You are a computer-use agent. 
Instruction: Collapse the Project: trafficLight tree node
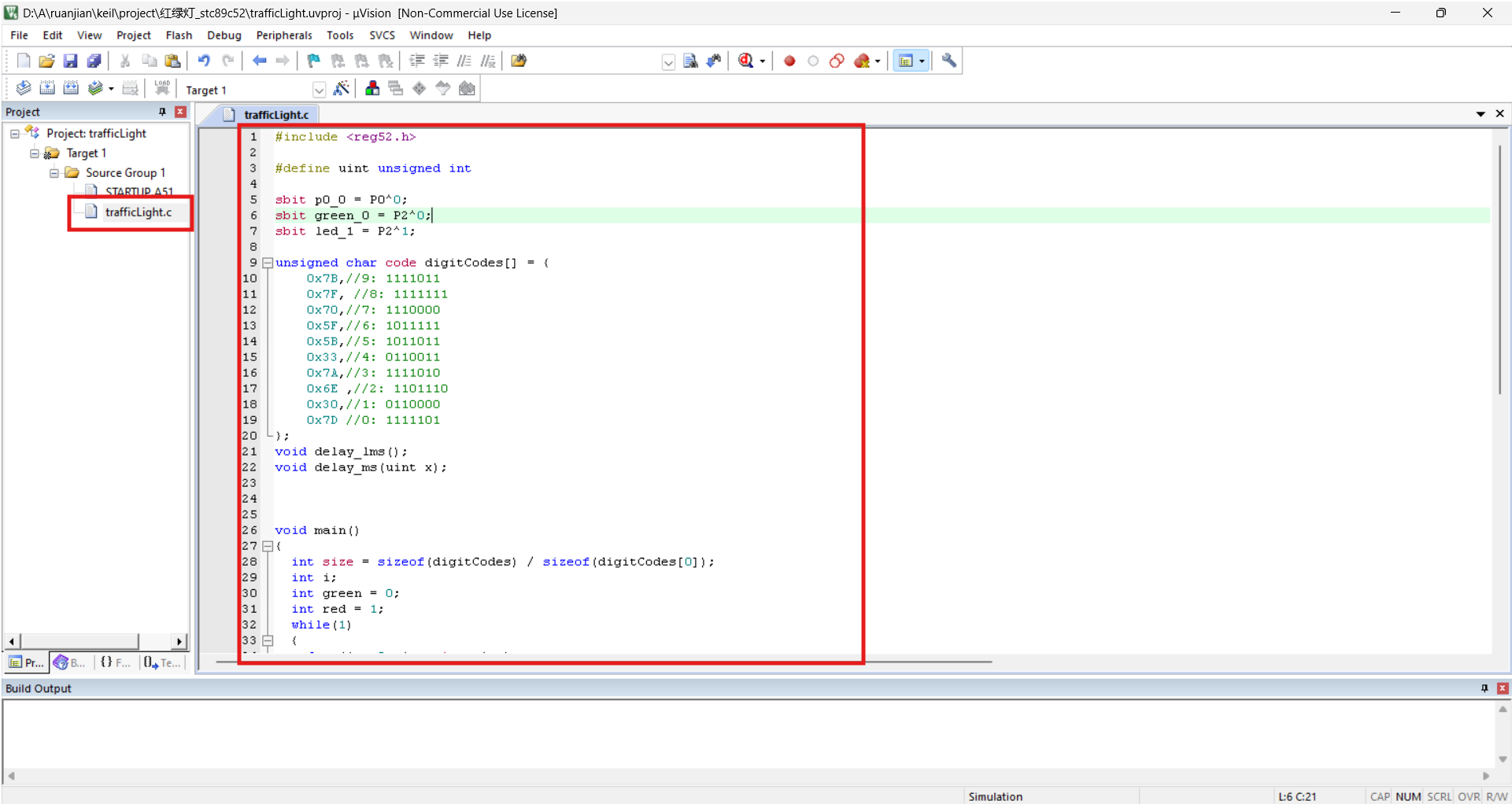pyautogui.click(x=15, y=134)
